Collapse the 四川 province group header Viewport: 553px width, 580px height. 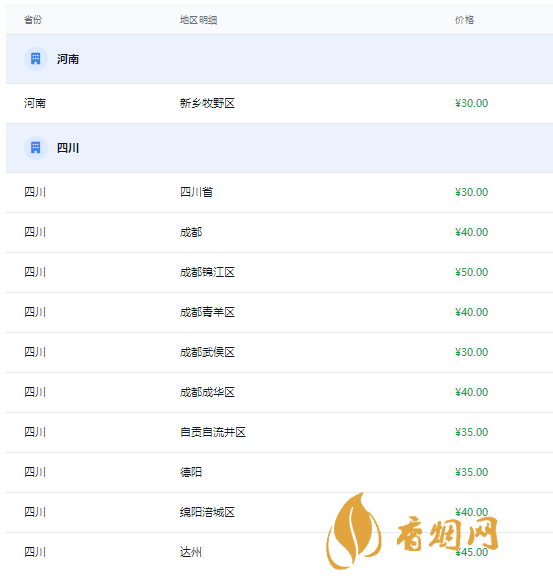click(279, 148)
